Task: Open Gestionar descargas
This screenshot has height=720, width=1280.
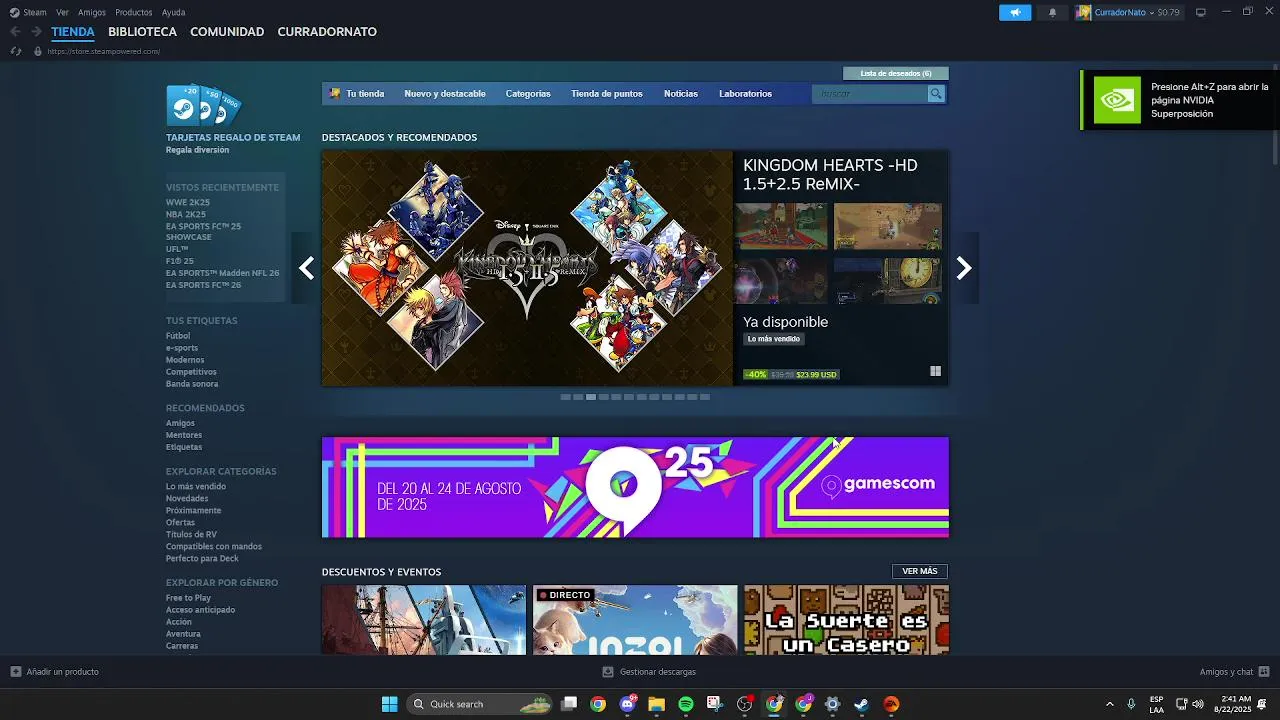Action: 649,672
